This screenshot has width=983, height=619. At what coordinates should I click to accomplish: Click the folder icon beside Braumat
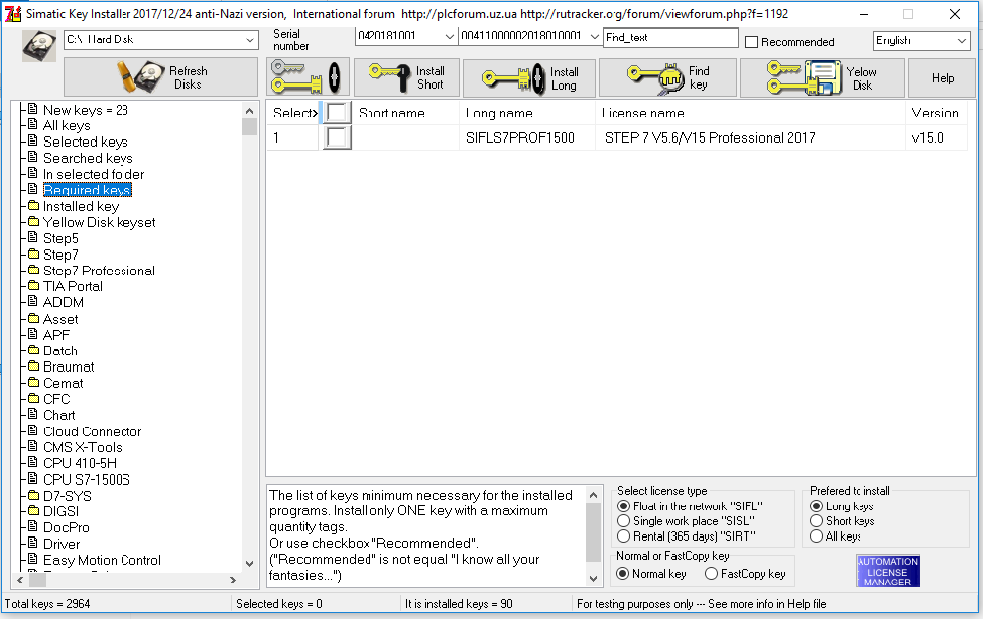pyautogui.click(x=33, y=366)
